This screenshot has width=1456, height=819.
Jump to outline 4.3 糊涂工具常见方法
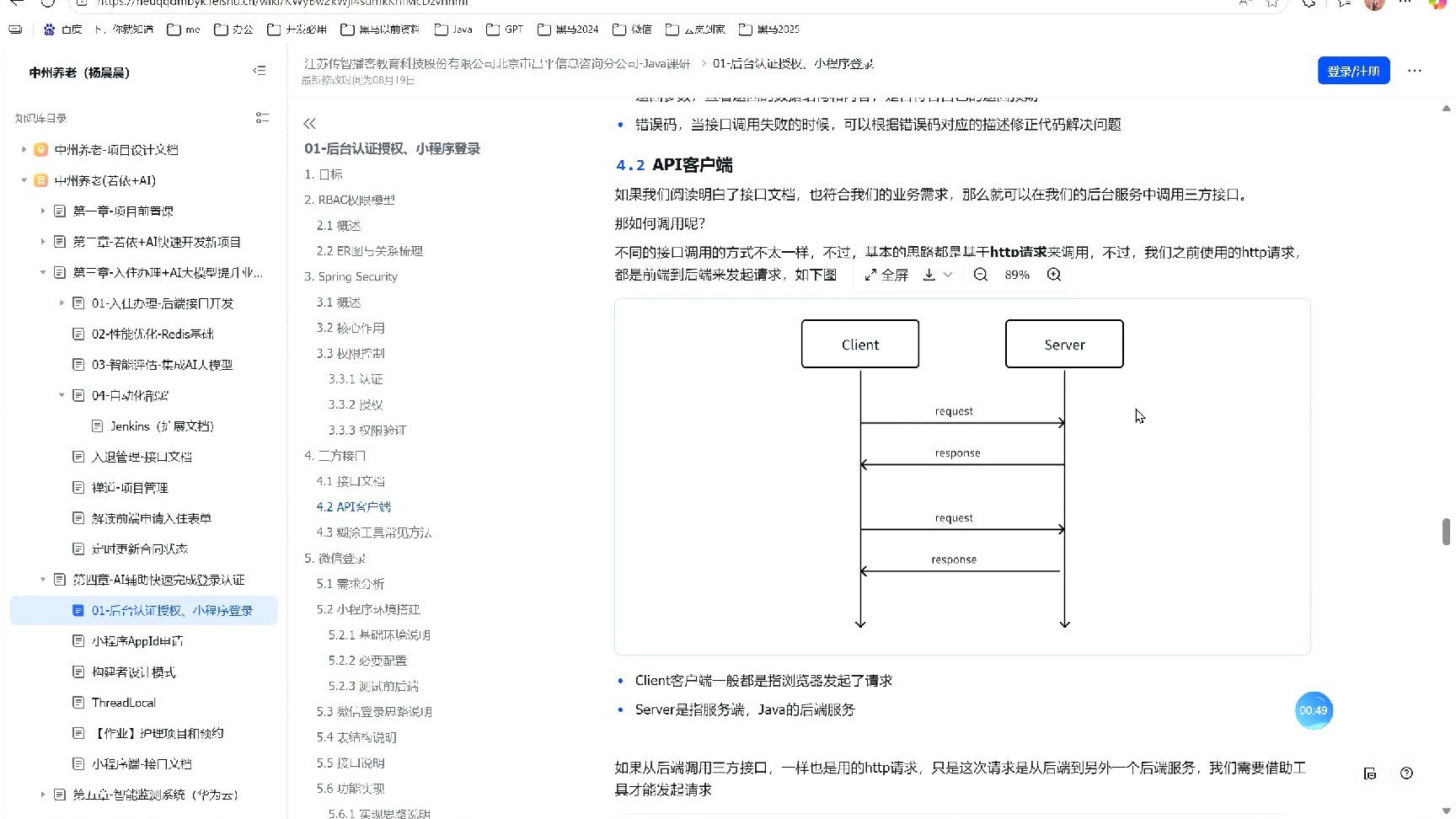click(x=374, y=533)
